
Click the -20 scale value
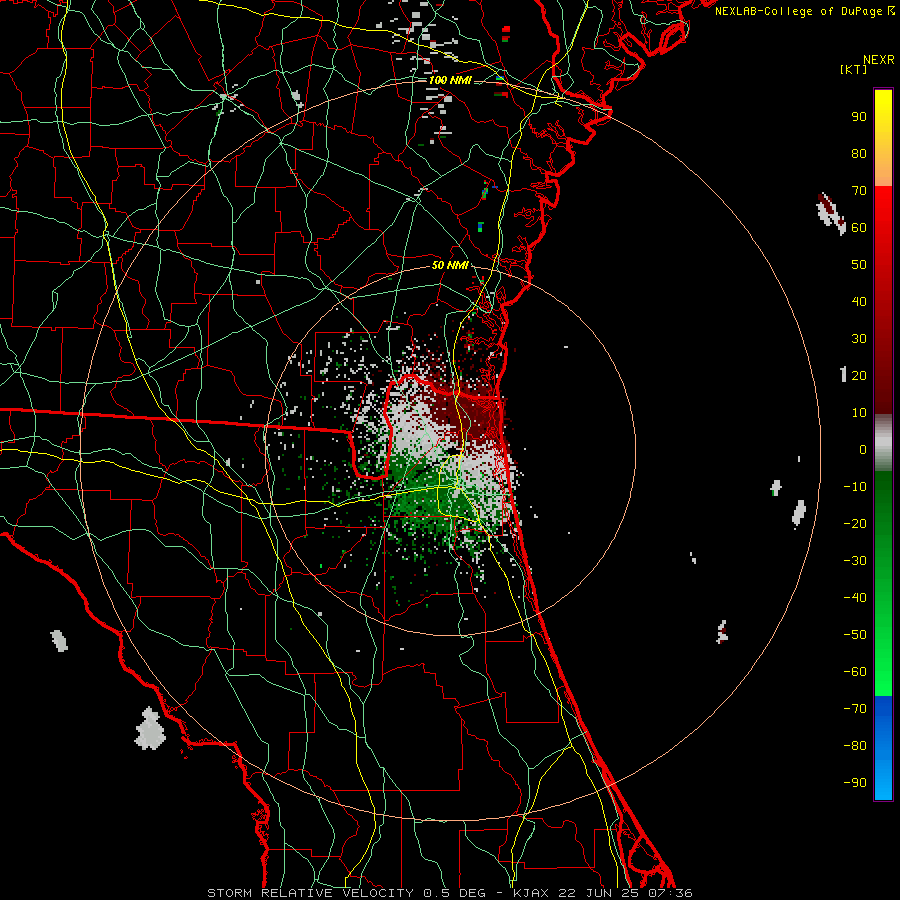[x=855, y=523]
